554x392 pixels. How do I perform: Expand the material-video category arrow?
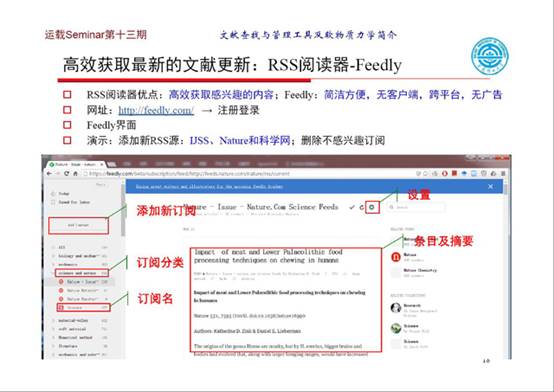click(x=53, y=321)
